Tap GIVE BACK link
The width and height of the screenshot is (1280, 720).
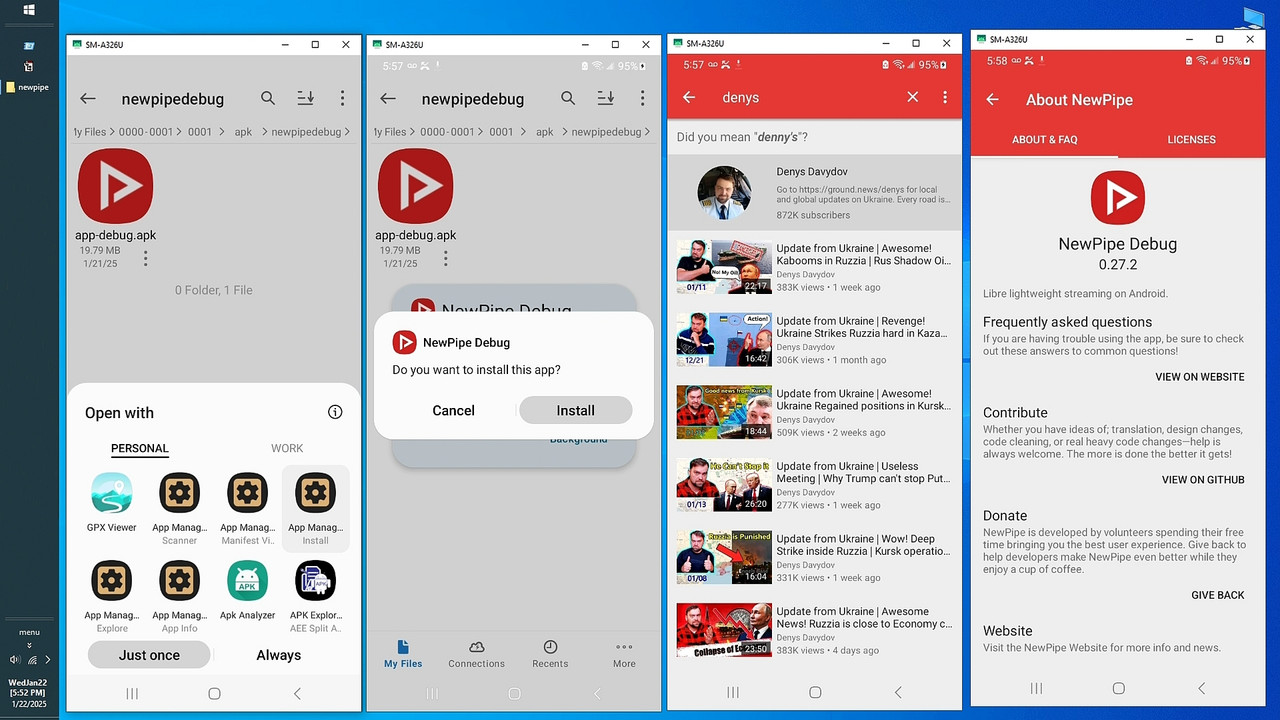1218,595
